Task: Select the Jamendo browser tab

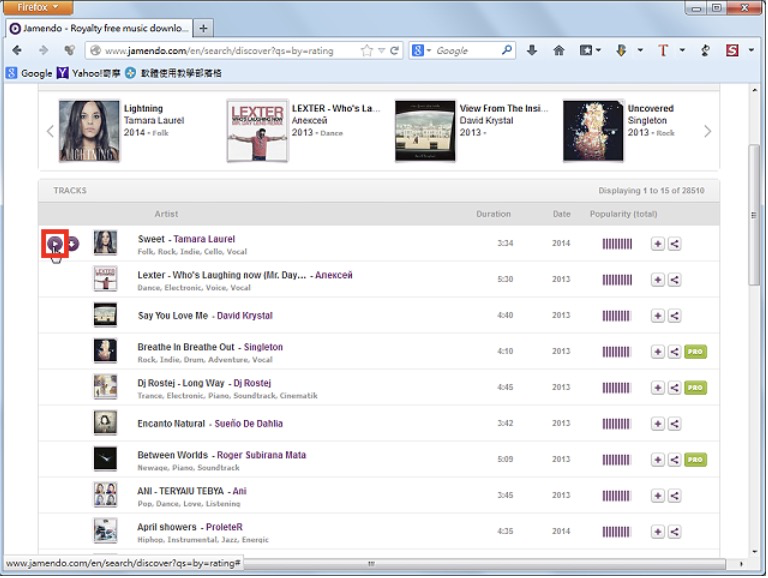Action: (100, 28)
